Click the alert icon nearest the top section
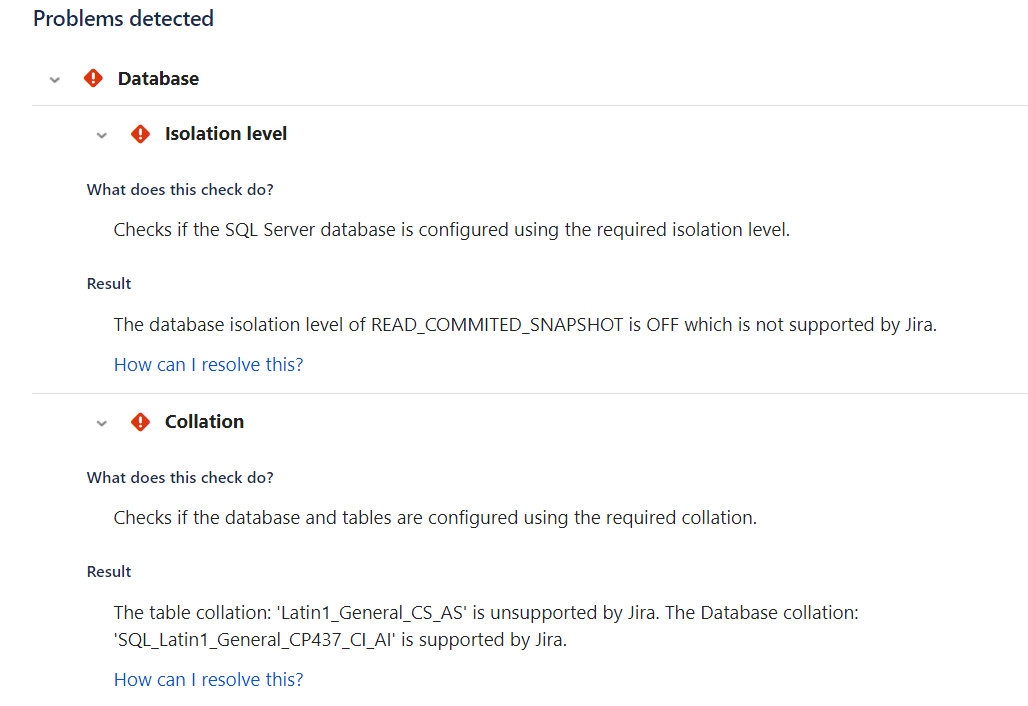The height and width of the screenshot is (706, 1028). [92, 78]
